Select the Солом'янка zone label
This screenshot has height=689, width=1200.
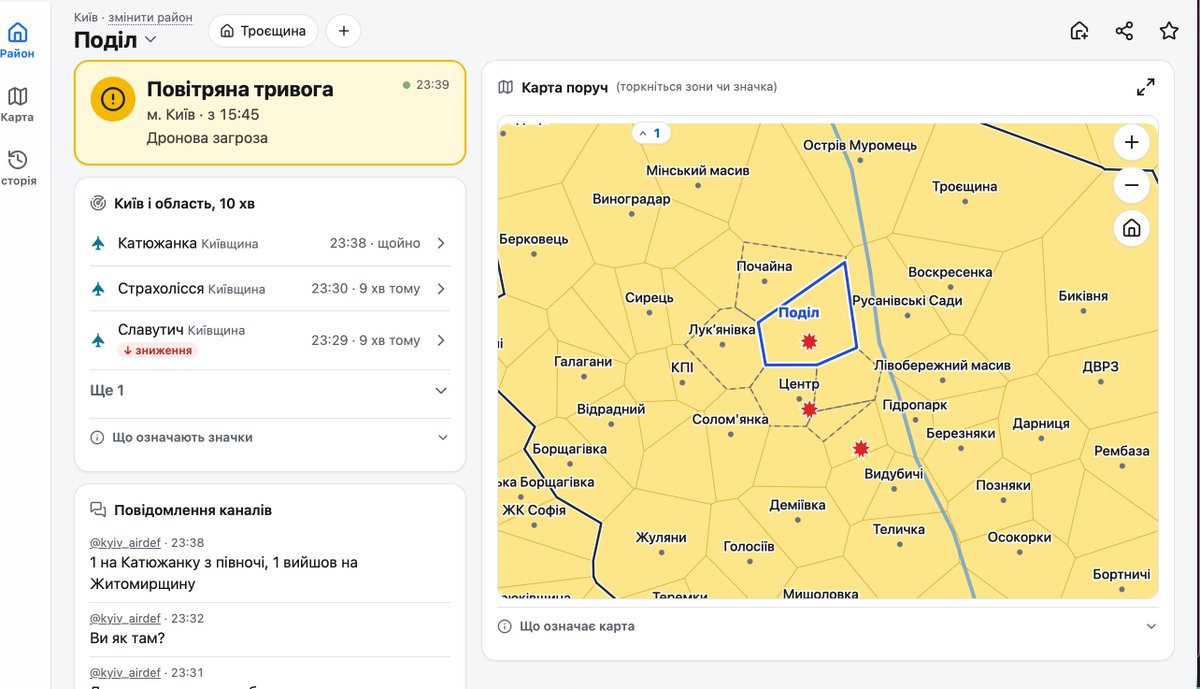(731, 419)
